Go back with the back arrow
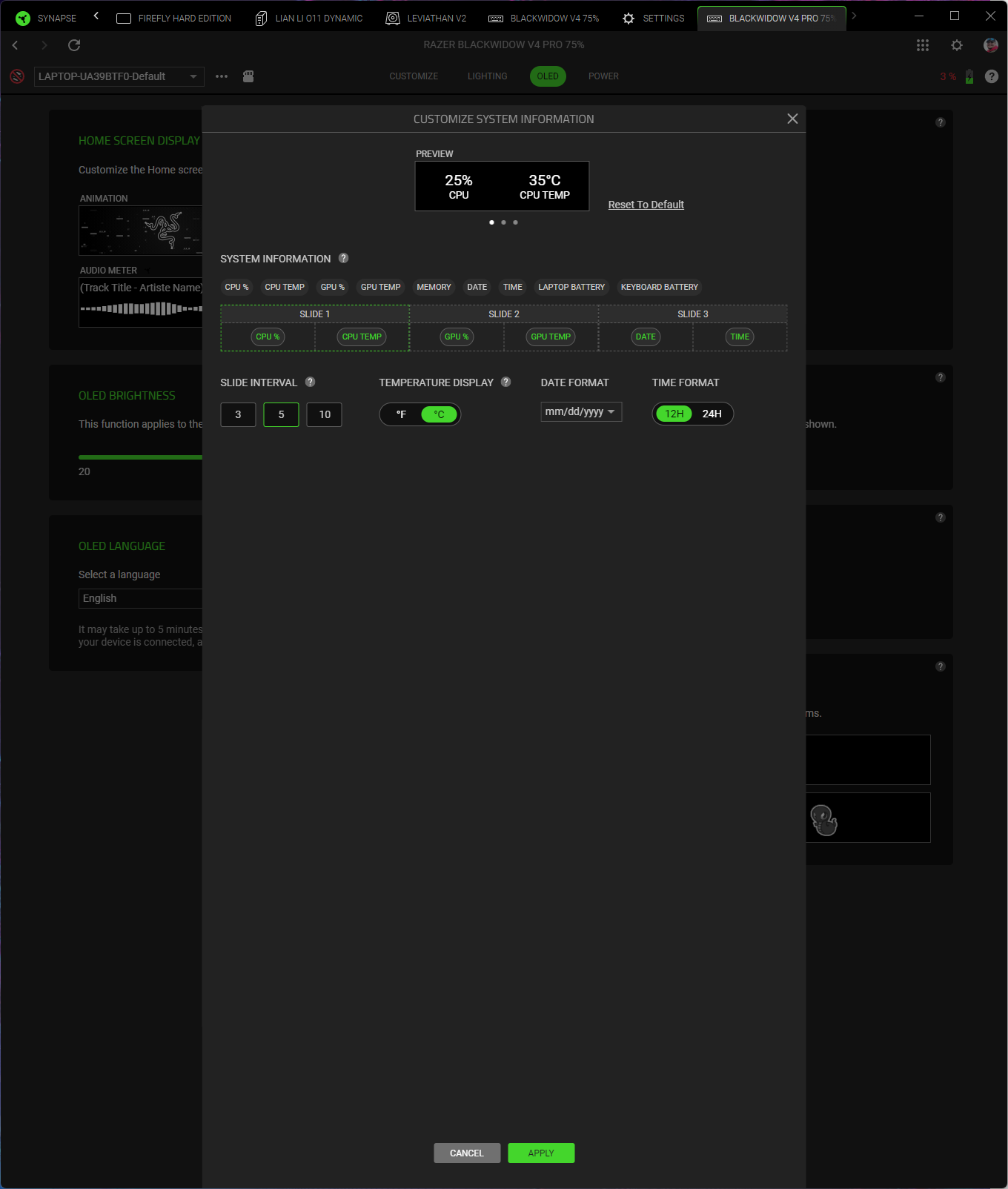 click(x=15, y=45)
